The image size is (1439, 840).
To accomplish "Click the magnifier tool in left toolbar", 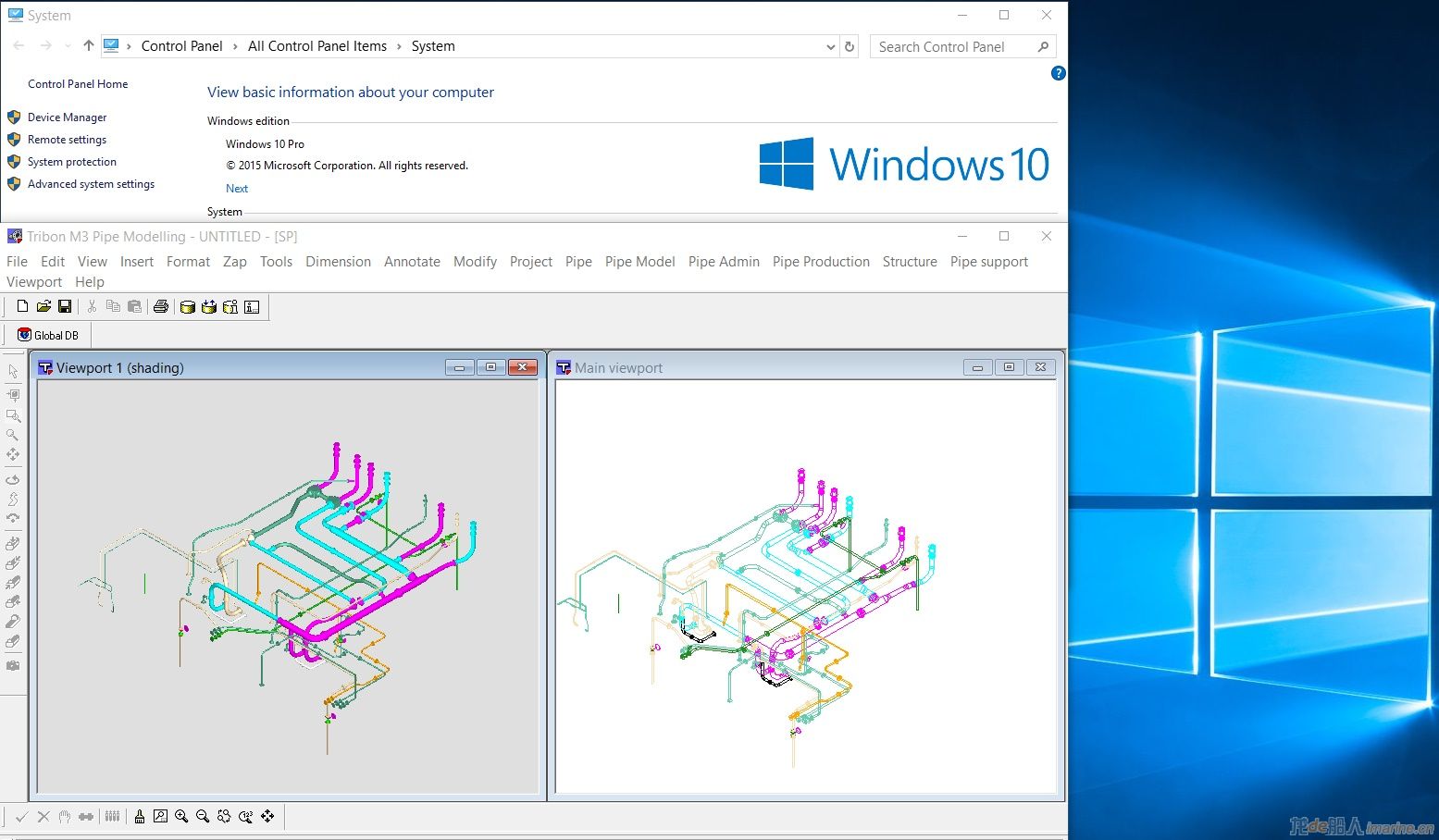I will 13,434.
